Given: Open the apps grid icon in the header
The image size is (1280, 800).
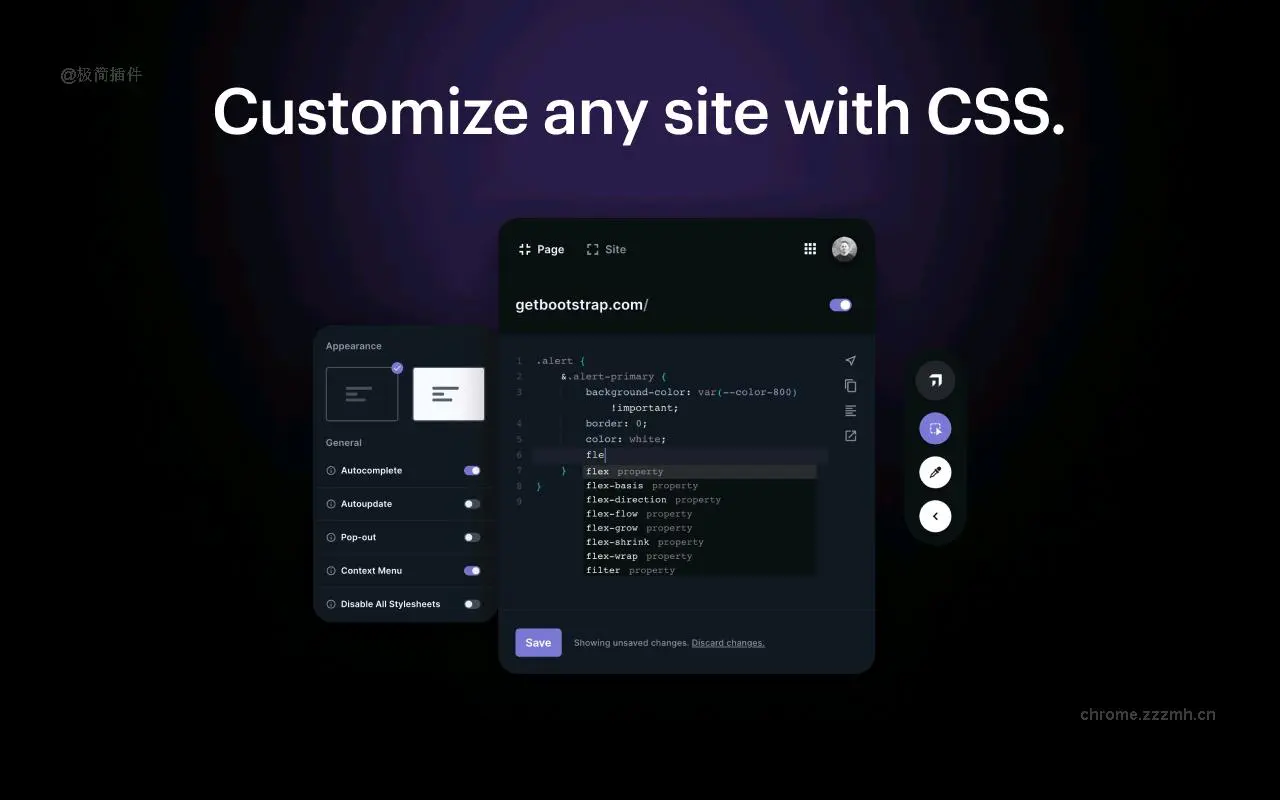Looking at the screenshot, I should pyautogui.click(x=810, y=248).
